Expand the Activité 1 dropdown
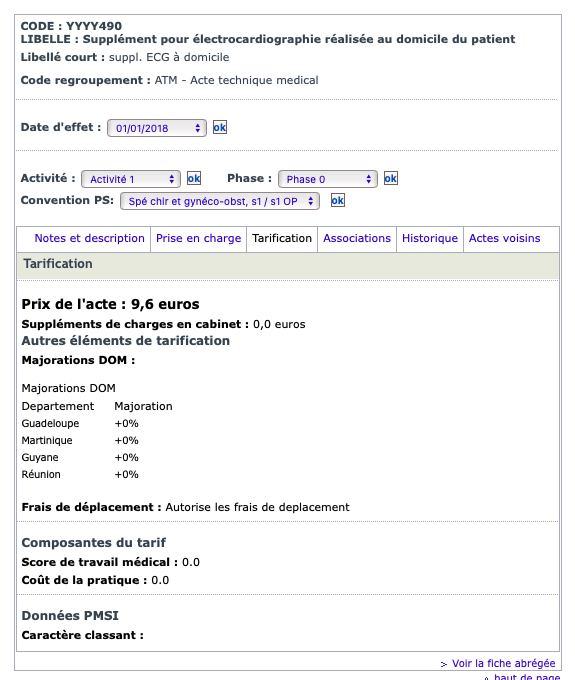The image size is (575, 680). [x=131, y=179]
